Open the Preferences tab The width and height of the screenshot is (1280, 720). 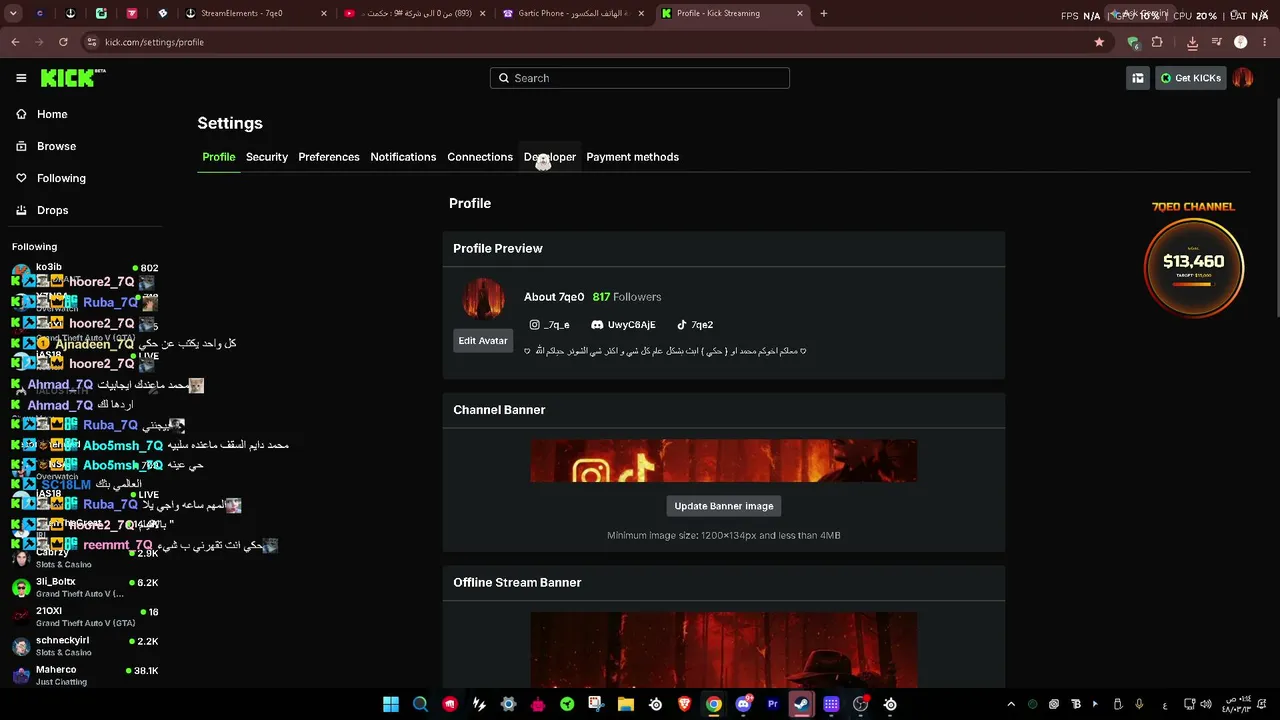(329, 157)
